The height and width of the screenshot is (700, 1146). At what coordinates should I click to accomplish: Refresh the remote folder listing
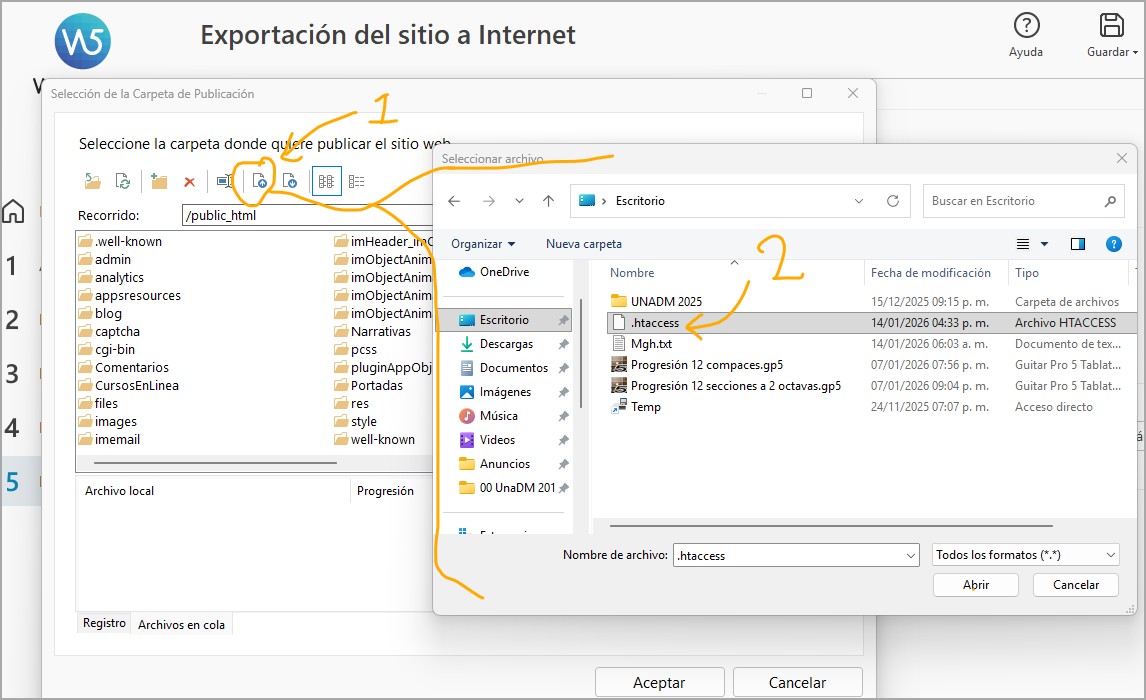tap(123, 181)
